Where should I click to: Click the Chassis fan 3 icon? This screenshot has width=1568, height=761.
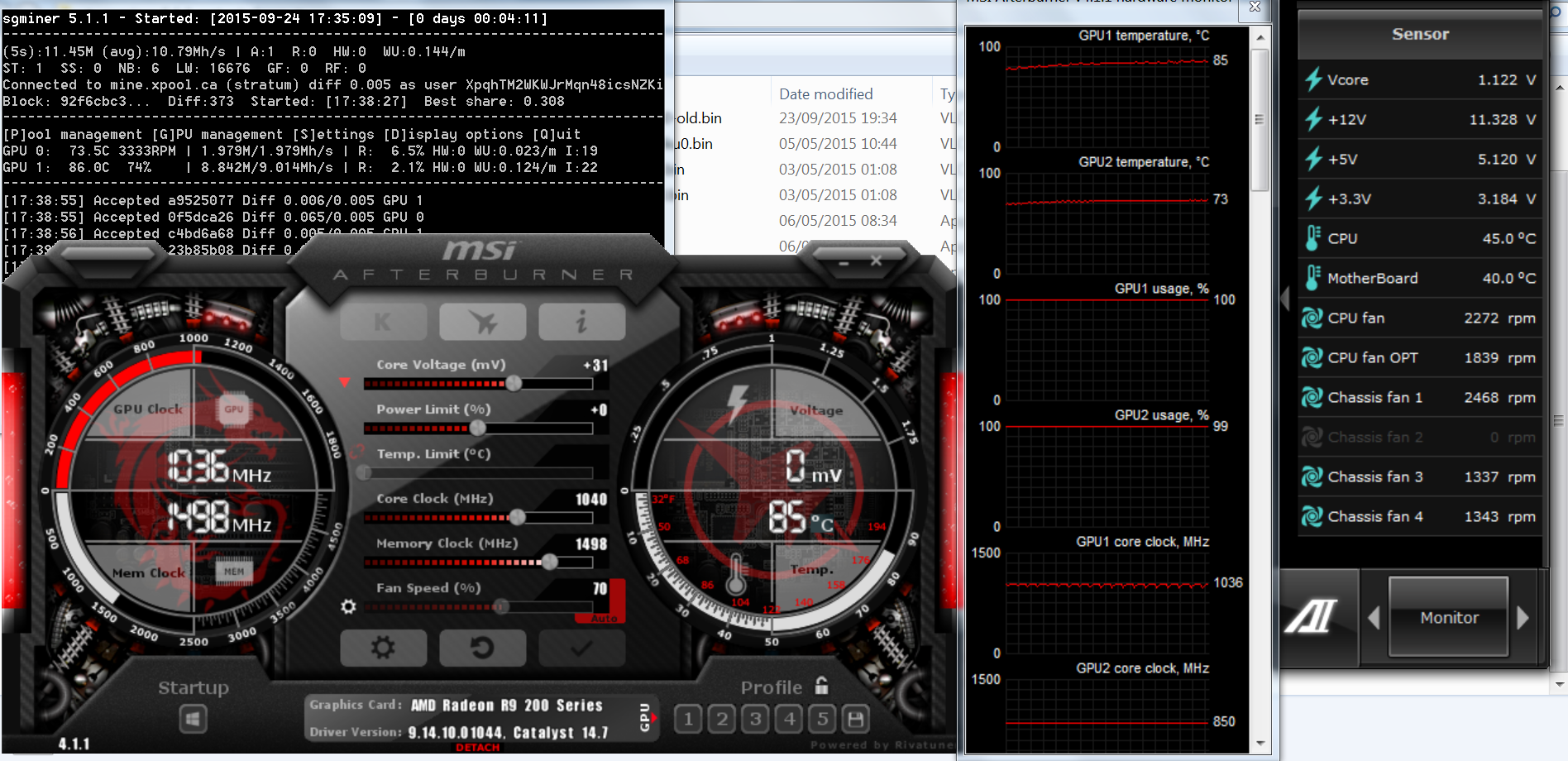click(x=1312, y=476)
